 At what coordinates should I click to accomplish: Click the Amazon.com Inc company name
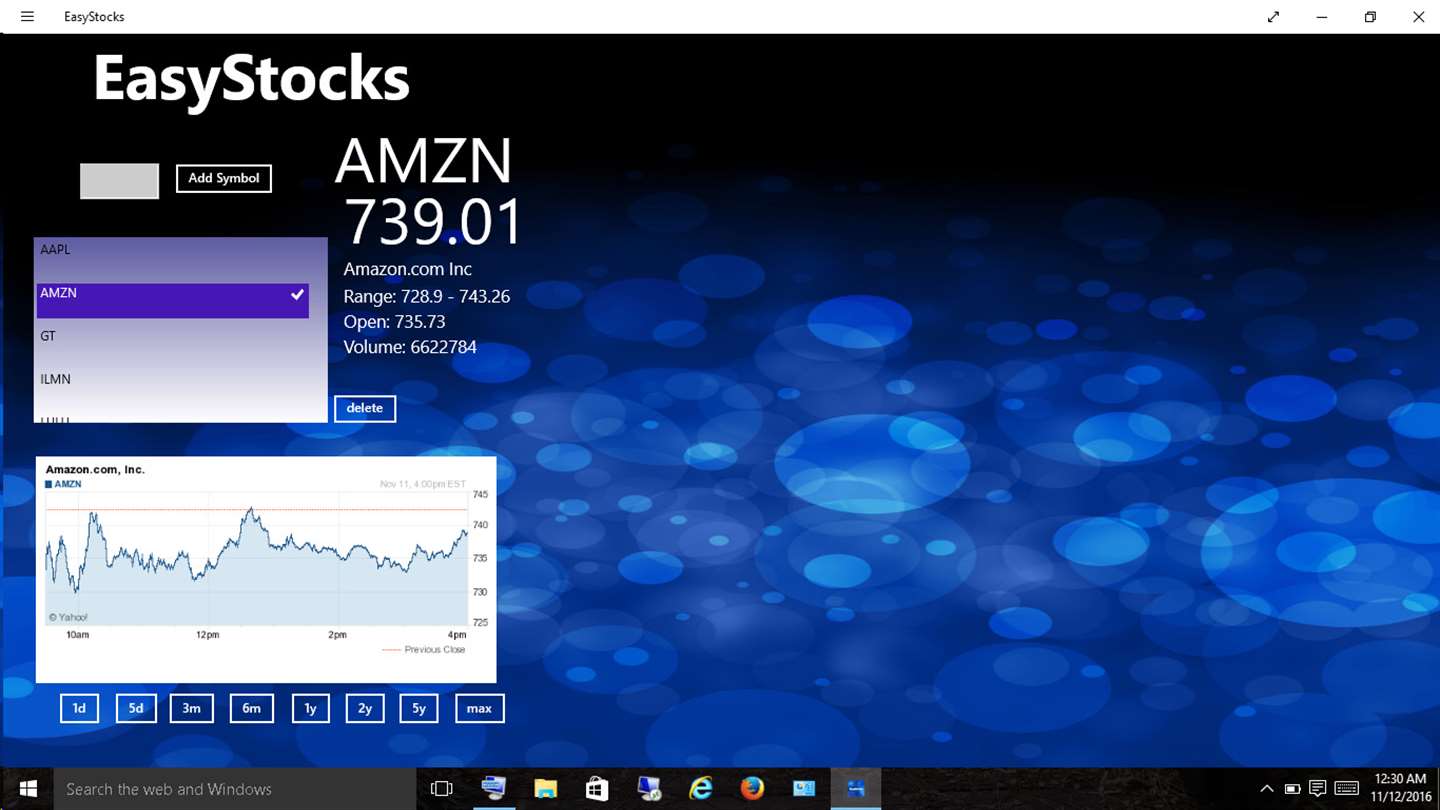[x=408, y=269]
